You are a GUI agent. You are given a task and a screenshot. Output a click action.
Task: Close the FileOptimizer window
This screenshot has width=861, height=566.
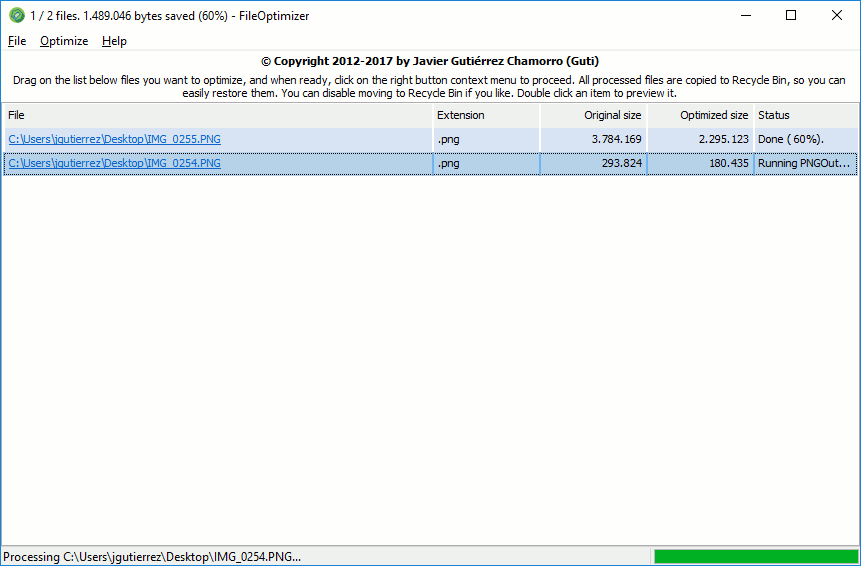[x=837, y=15]
